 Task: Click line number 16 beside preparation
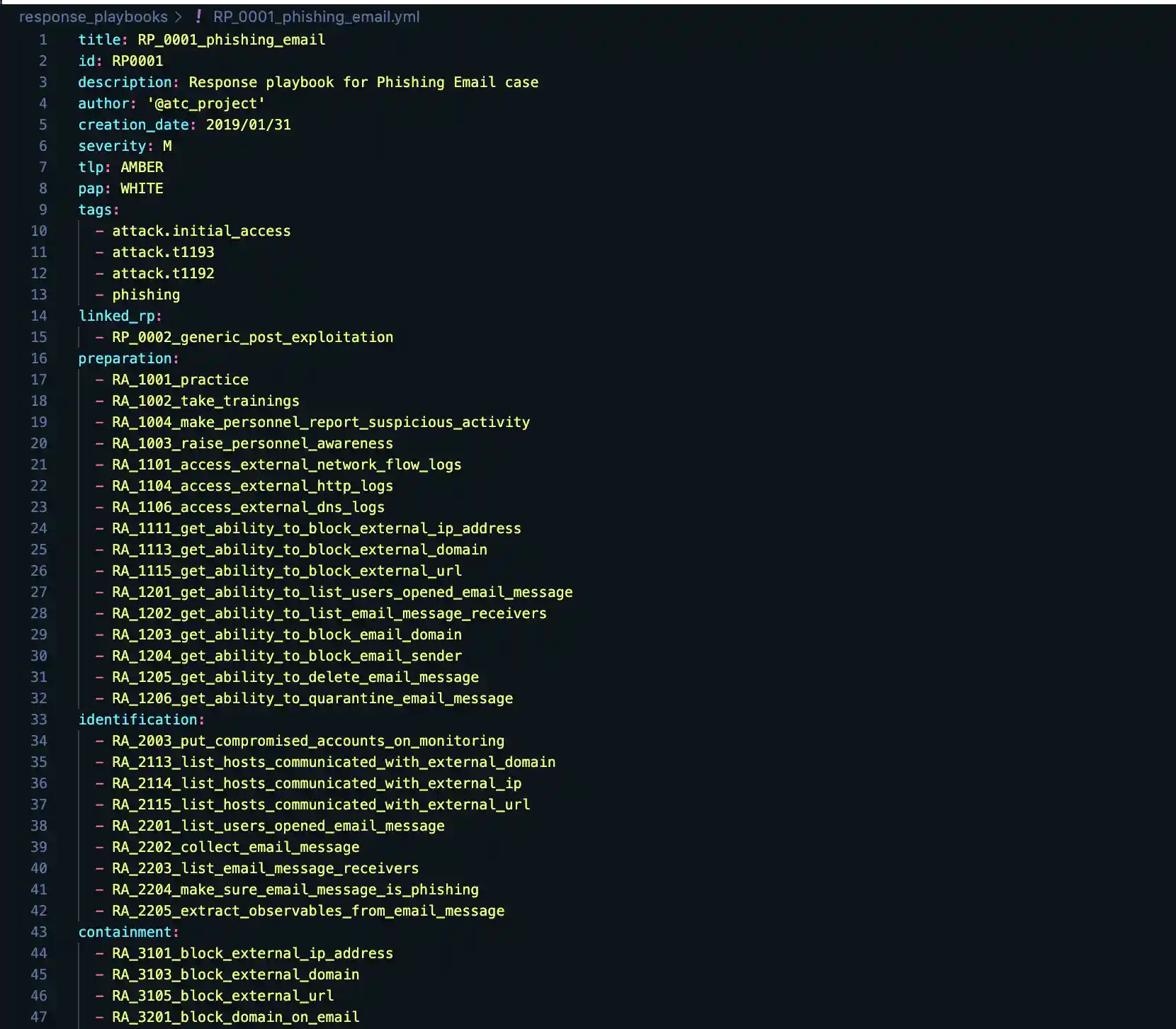[x=39, y=358]
